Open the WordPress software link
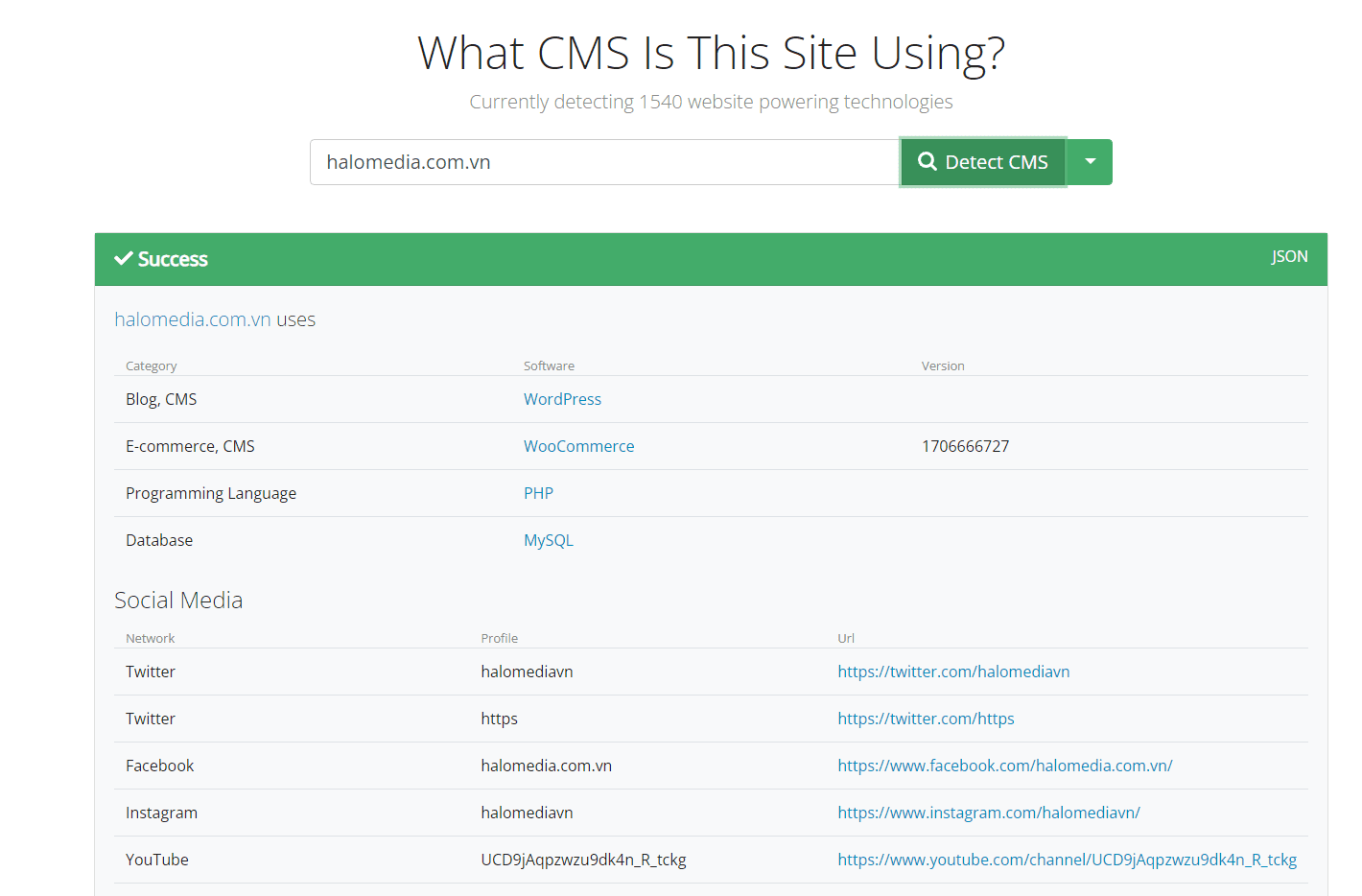Image resolution: width=1362 pixels, height=896 pixels. pyautogui.click(x=562, y=398)
